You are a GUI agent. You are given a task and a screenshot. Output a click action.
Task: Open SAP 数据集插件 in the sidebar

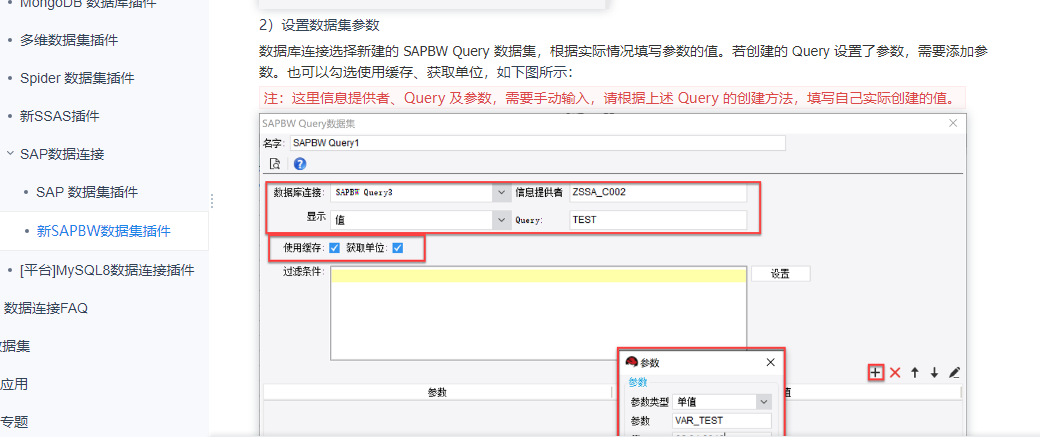[88, 192]
